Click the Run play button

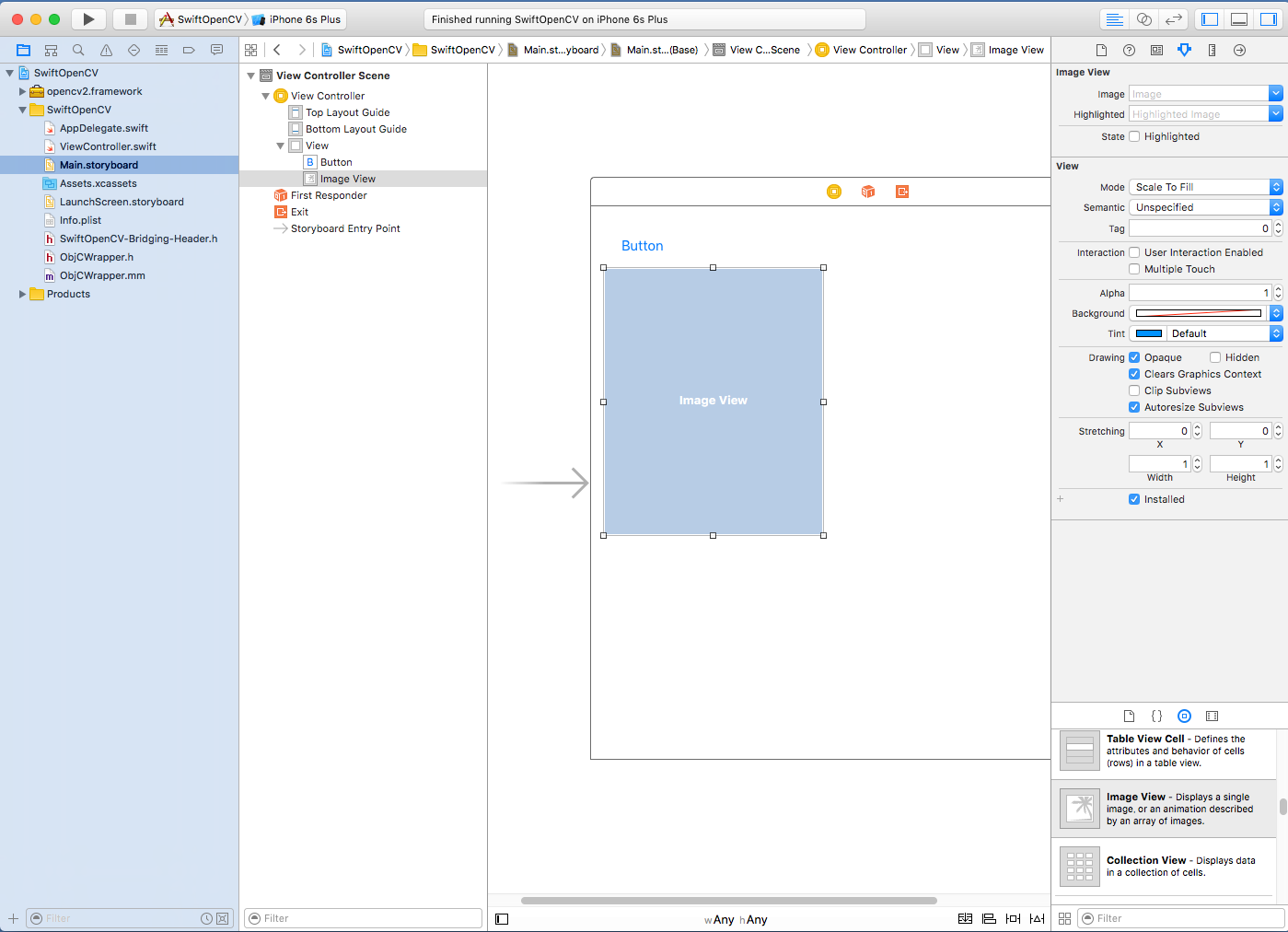pos(88,19)
